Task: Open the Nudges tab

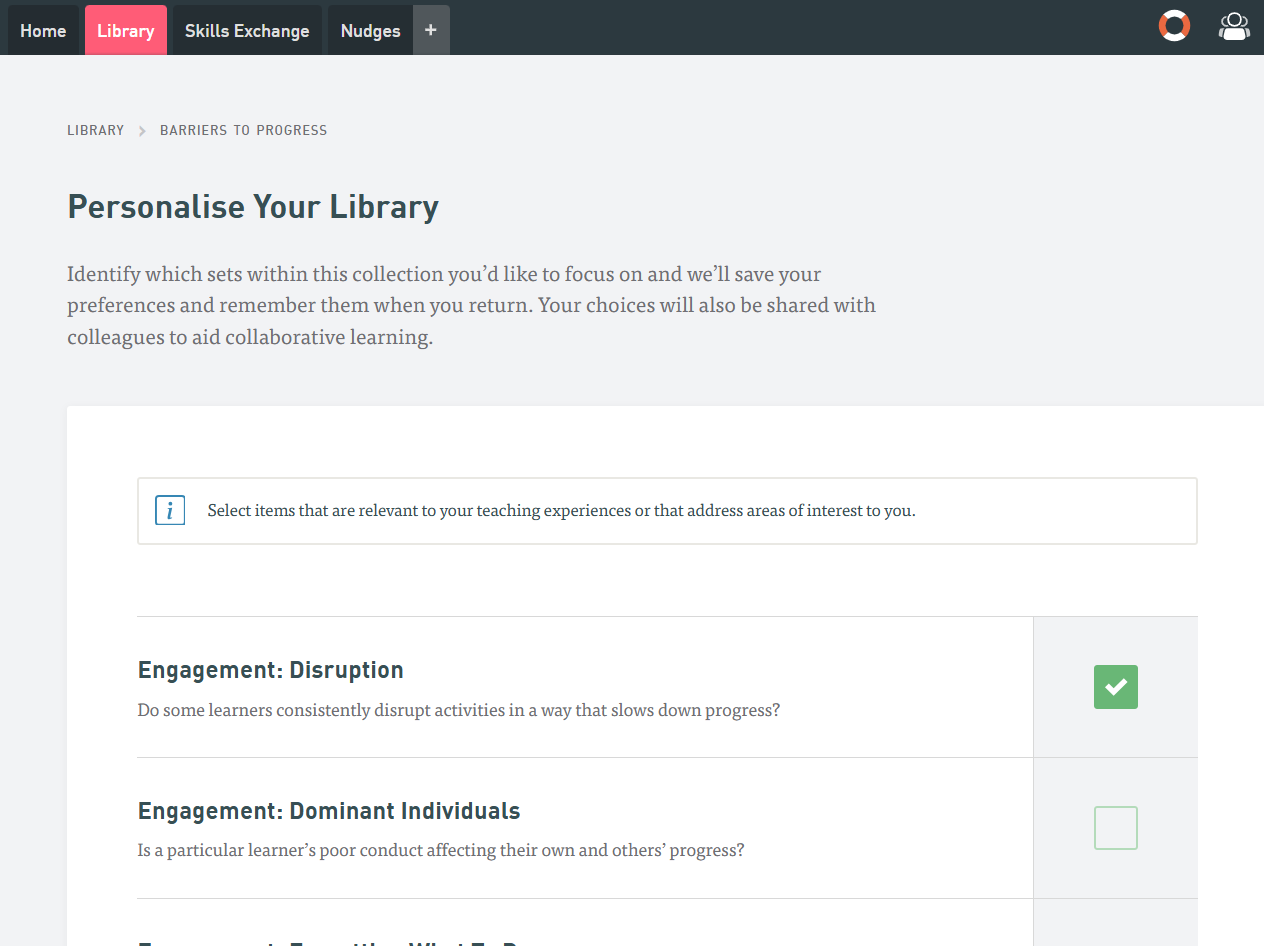Action: (x=370, y=31)
